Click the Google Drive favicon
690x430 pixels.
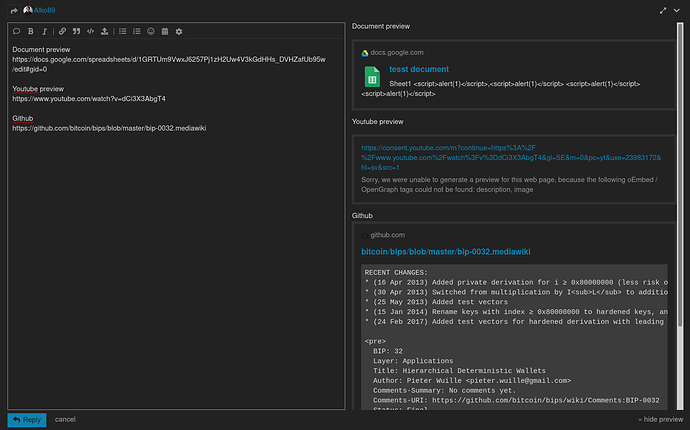[365, 53]
